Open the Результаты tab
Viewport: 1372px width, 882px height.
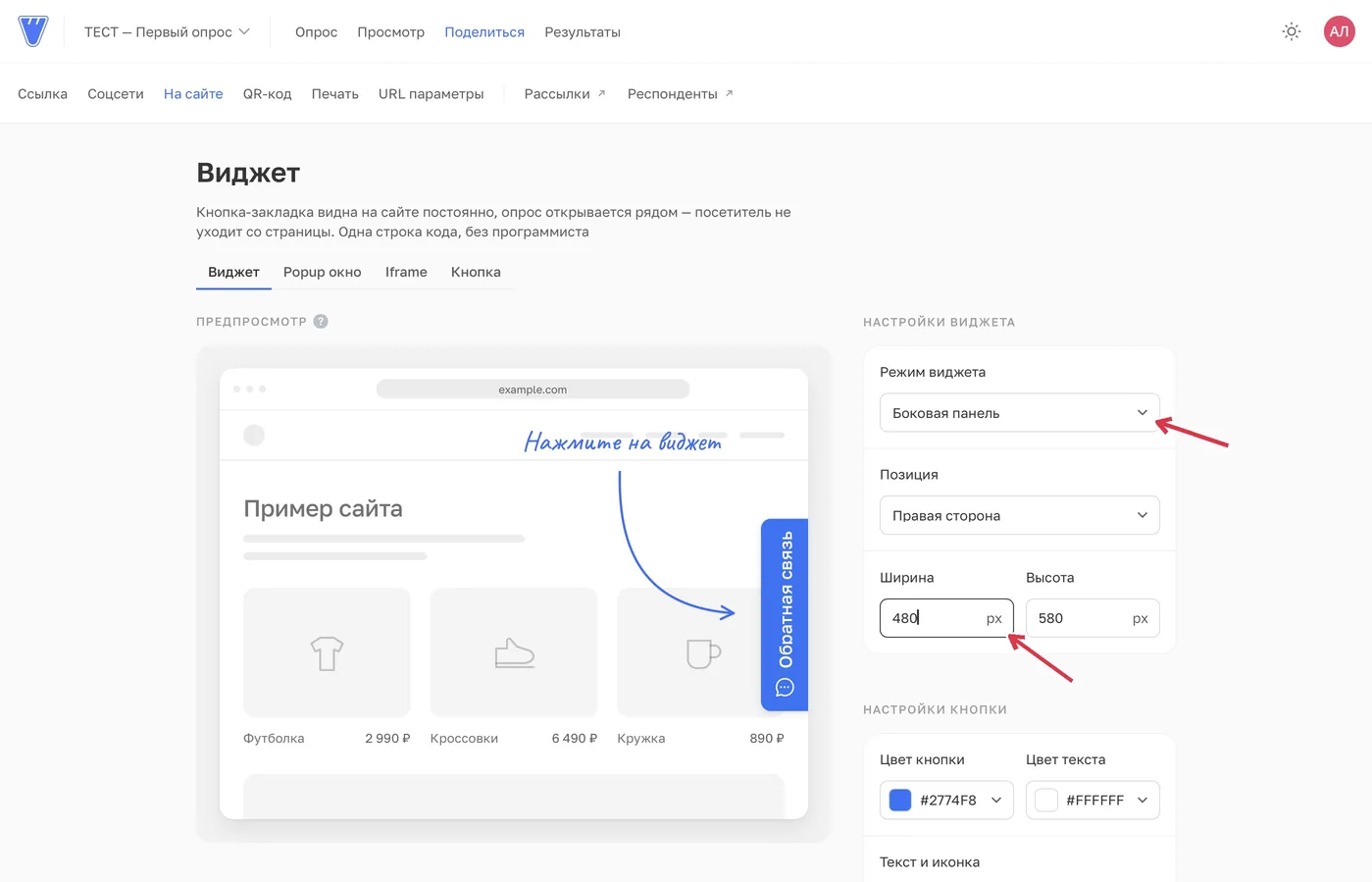(583, 32)
